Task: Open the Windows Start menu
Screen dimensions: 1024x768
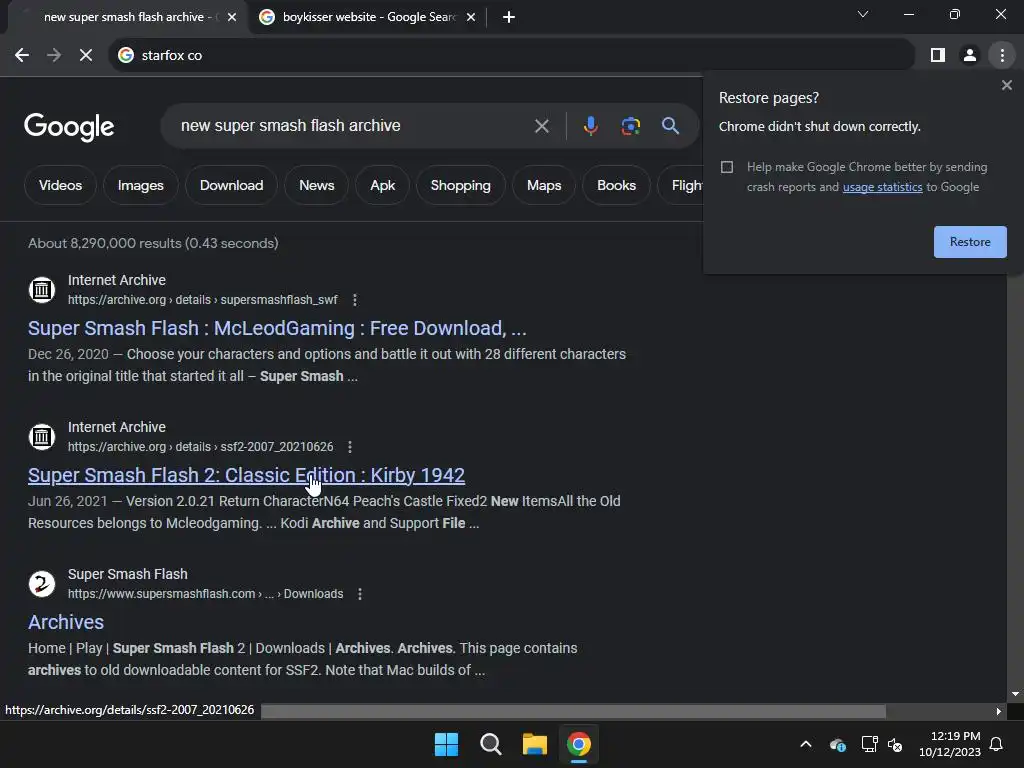Action: 447,744
